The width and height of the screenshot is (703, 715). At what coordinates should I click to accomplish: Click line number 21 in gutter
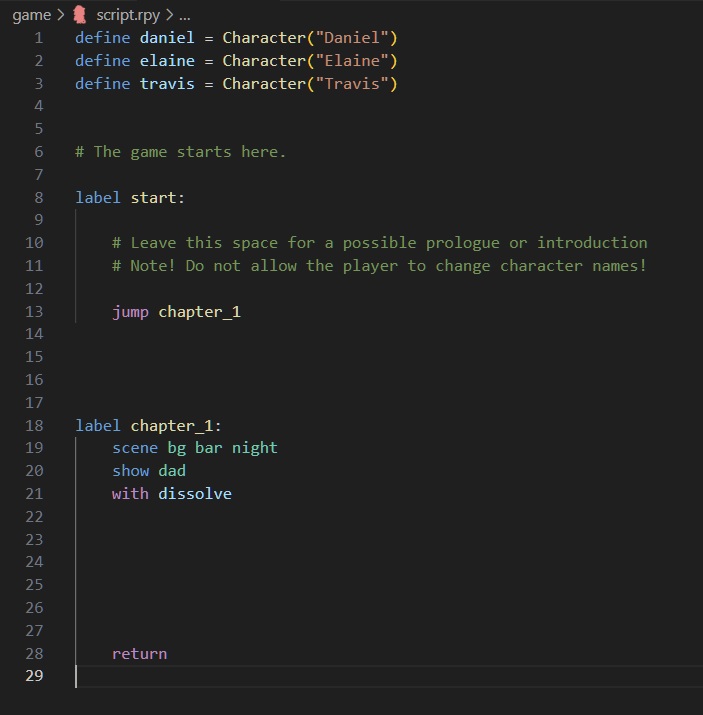pyautogui.click(x=34, y=493)
